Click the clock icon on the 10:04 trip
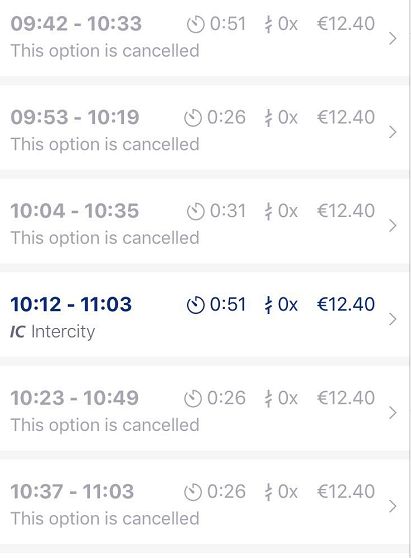The width and height of the screenshot is (411, 558). [195, 212]
